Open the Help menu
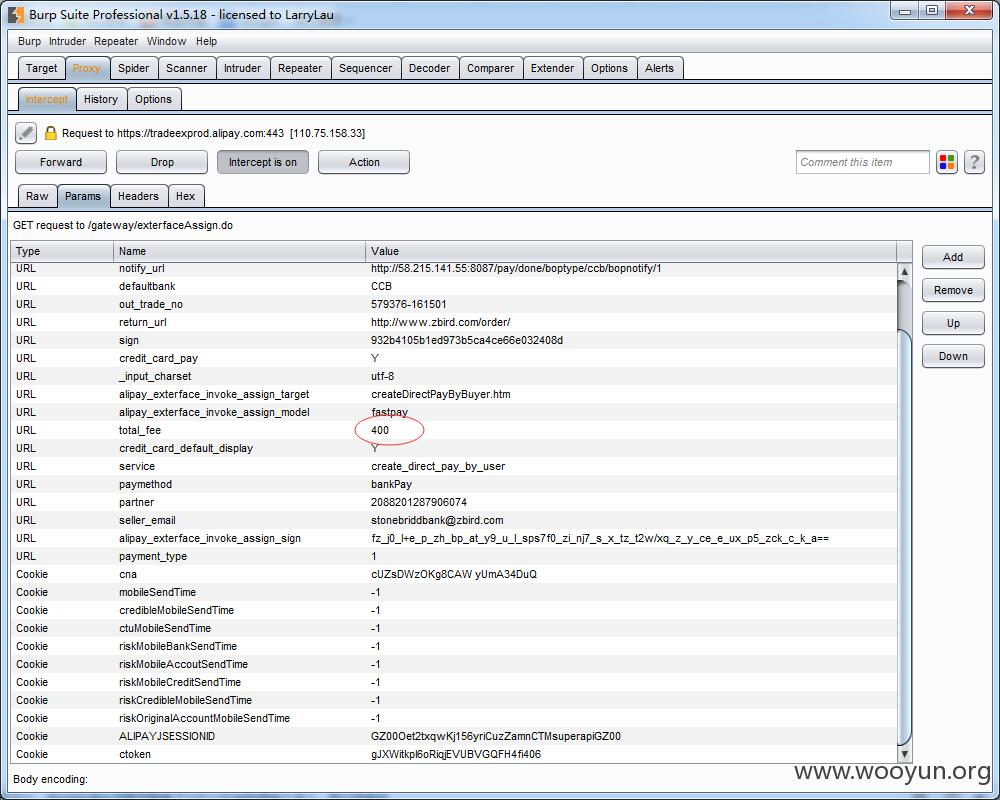This screenshot has height=800, width=1000. [207, 41]
